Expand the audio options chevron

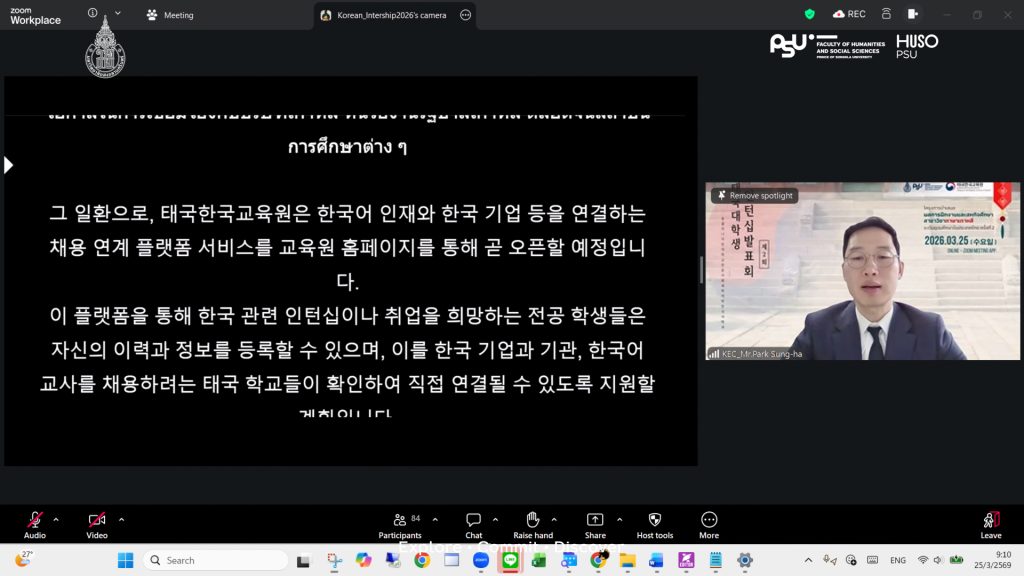click(x=56, y=519)
